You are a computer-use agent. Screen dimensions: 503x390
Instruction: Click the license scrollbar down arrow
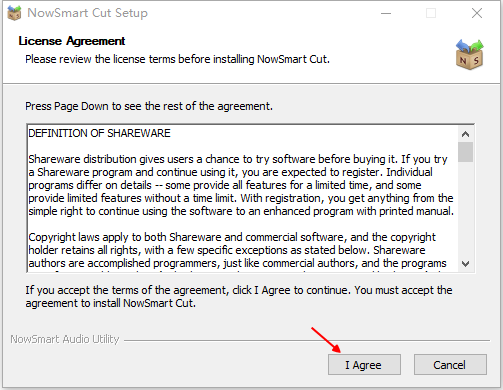466,264
